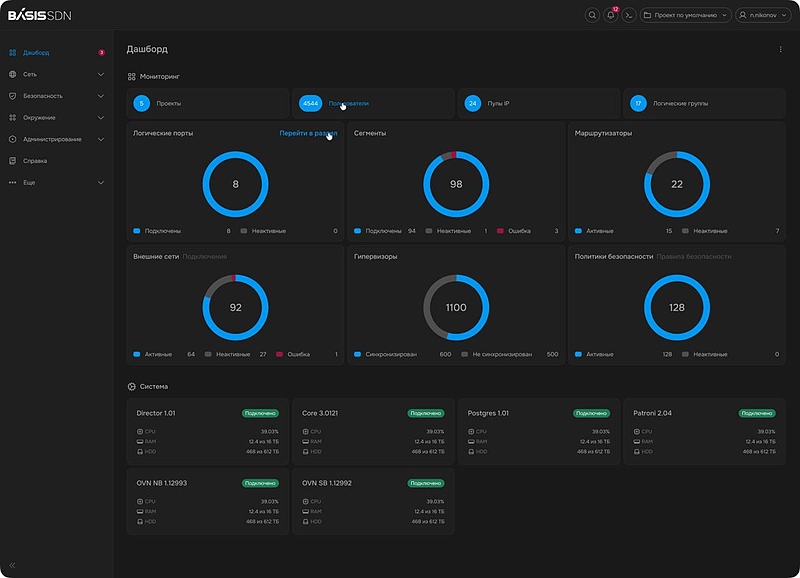Click the BASIS SDN logo
The image size is (800, 578).
pyautogui.click(x=40, y=15)
